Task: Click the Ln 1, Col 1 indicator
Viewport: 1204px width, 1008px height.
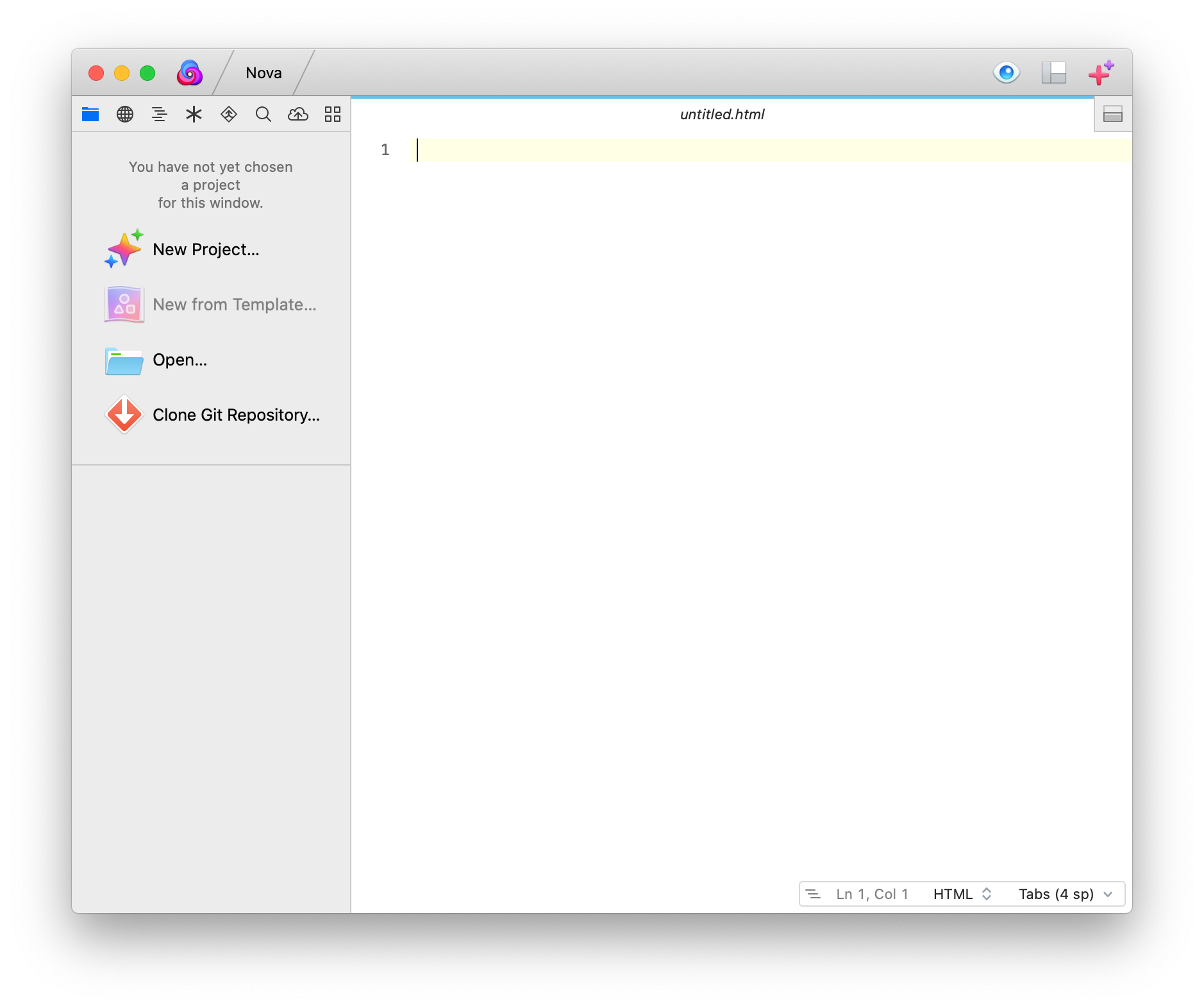Action: [x=872, y=894]
